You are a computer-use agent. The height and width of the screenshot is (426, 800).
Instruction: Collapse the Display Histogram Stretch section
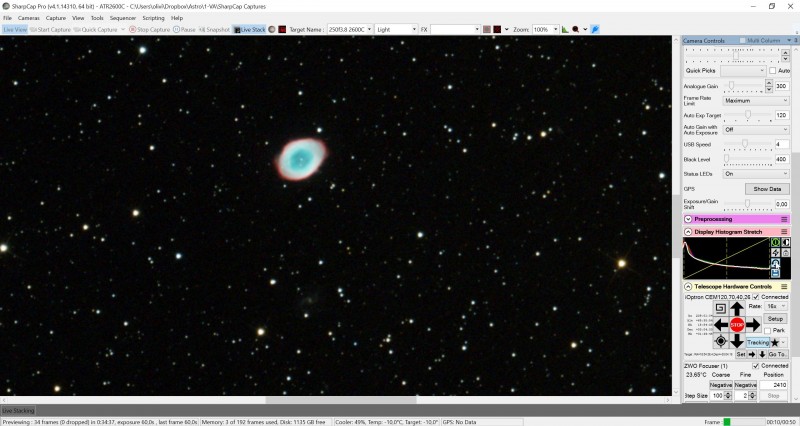[688, 232]
